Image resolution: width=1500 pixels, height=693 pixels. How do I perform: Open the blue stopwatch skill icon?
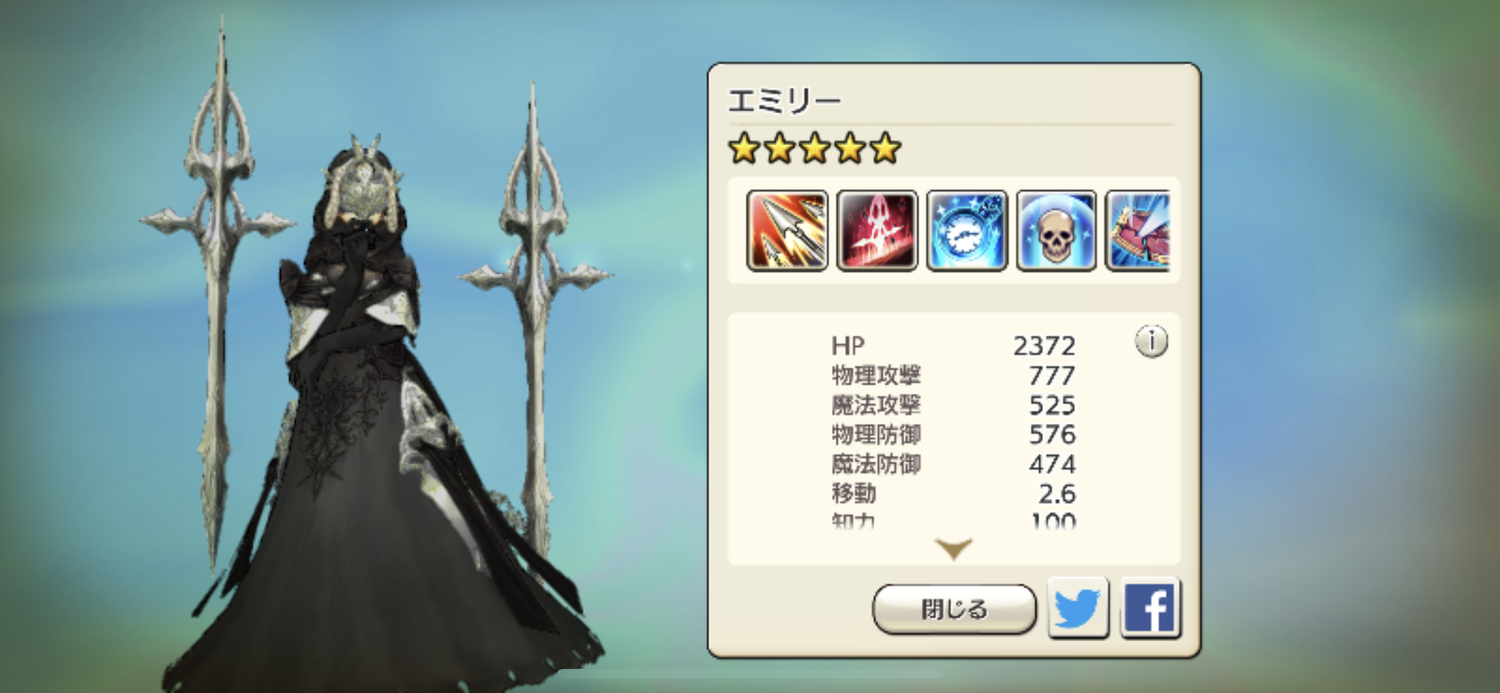pos(967,231)
